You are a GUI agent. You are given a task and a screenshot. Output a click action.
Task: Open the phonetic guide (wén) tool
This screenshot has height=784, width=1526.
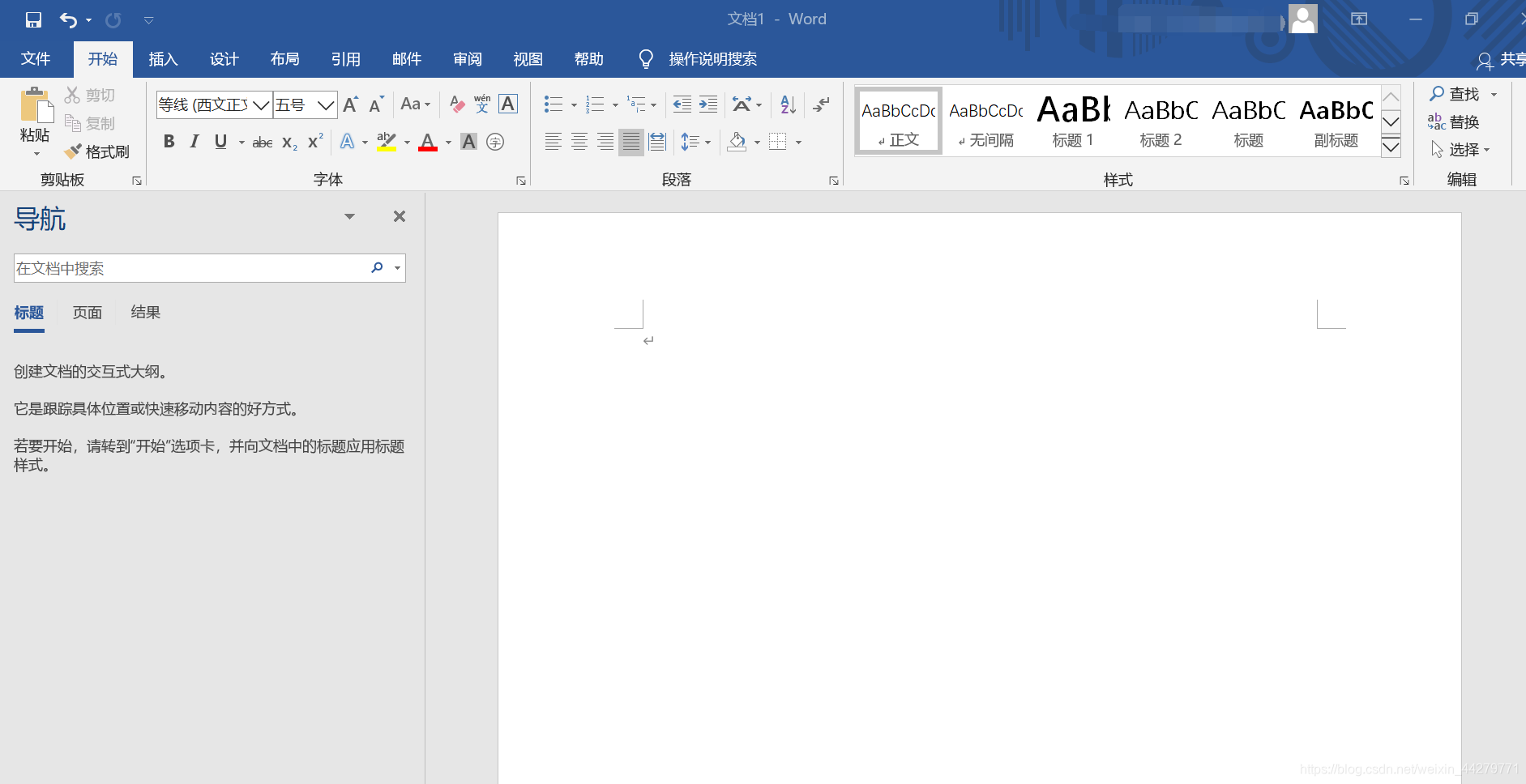(482, 104)
